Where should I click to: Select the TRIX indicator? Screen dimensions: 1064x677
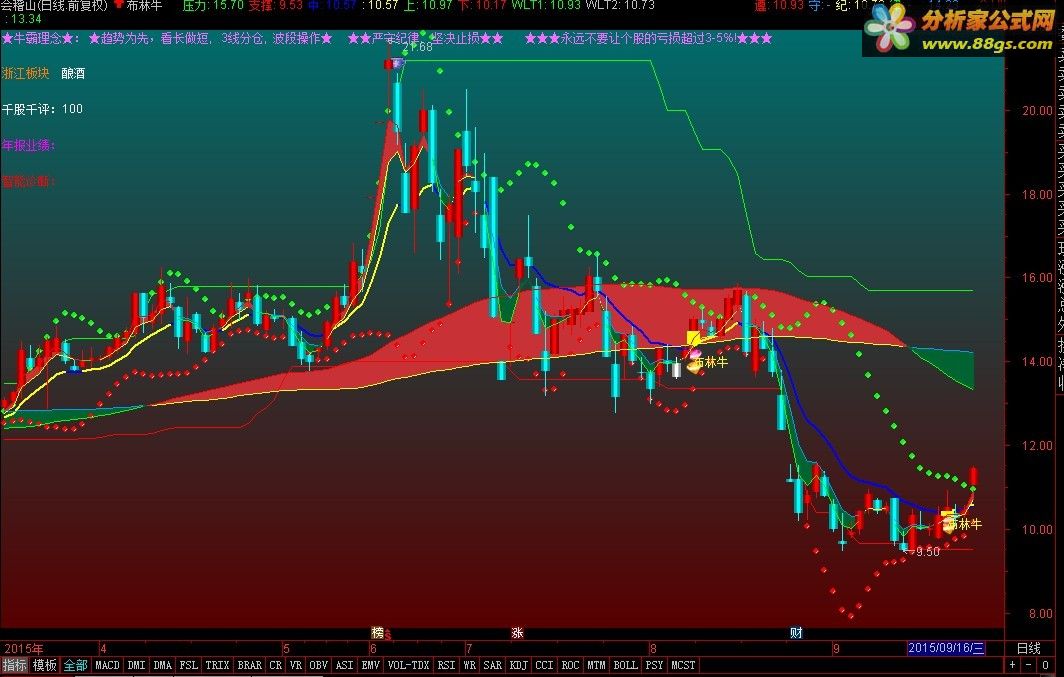click(x=217, y=665)
